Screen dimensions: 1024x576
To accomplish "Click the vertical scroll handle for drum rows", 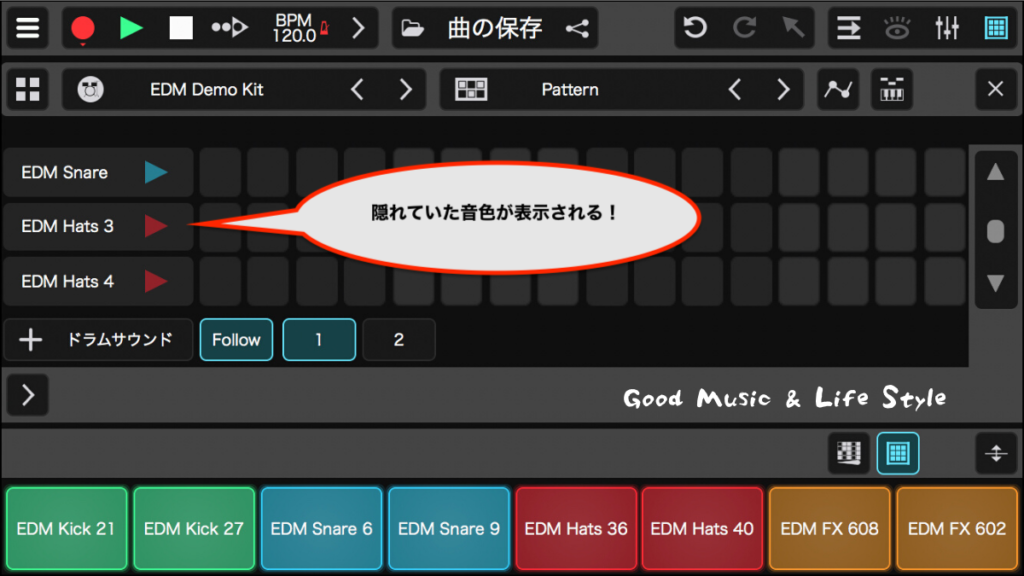I will [995, 231].
